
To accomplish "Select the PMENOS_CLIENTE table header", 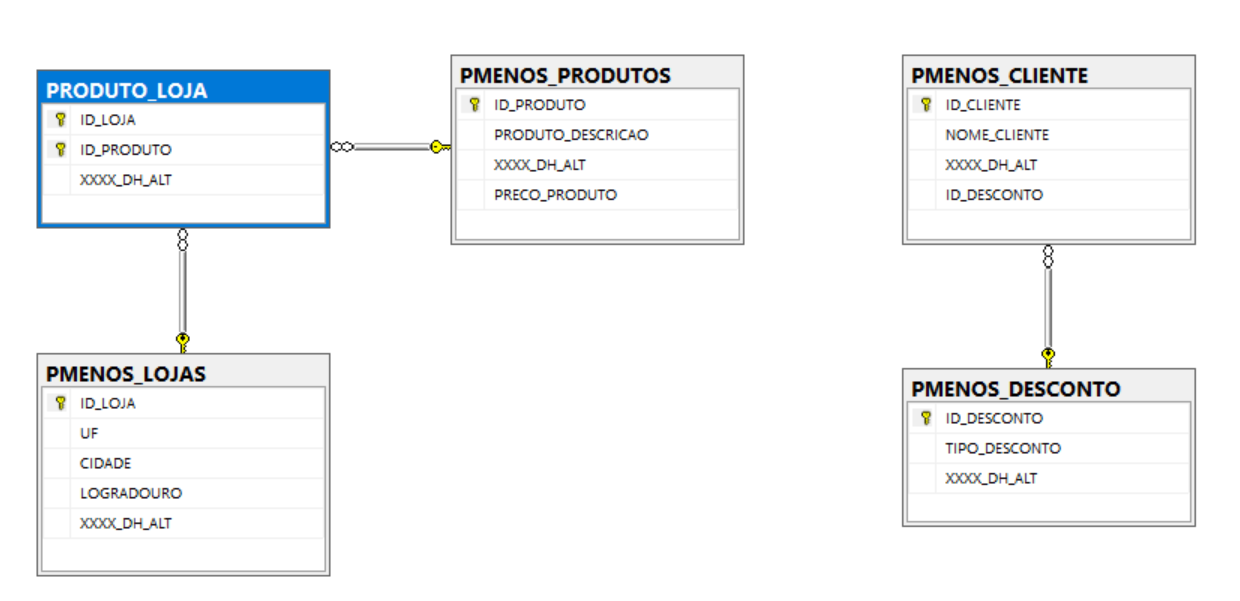I will [x=1048, y=75].
